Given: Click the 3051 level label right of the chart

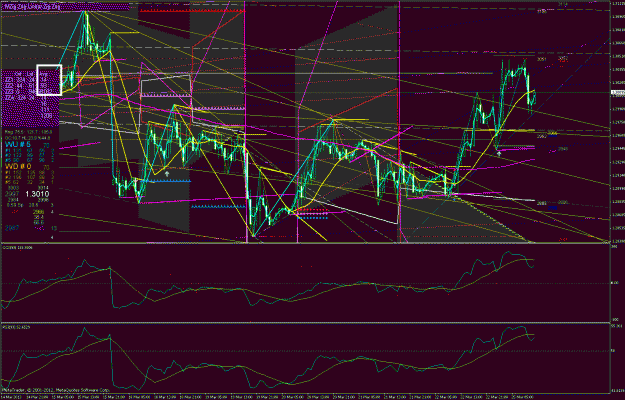Looking at the screenshot, I should [x=541, y=59].
